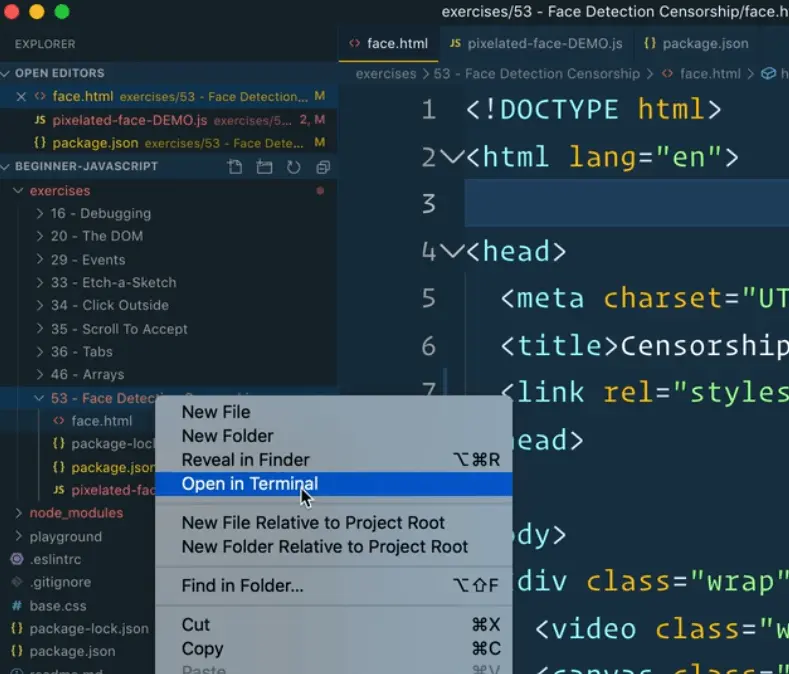Open the package.json editor tab
Viewport: 789px width, 674px height.
tap(695, 44)
